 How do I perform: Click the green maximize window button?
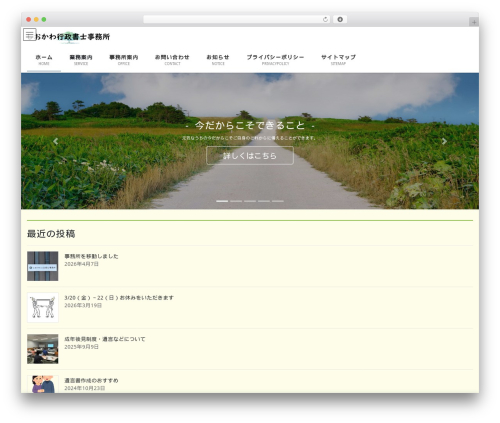[x=44, y=20]
